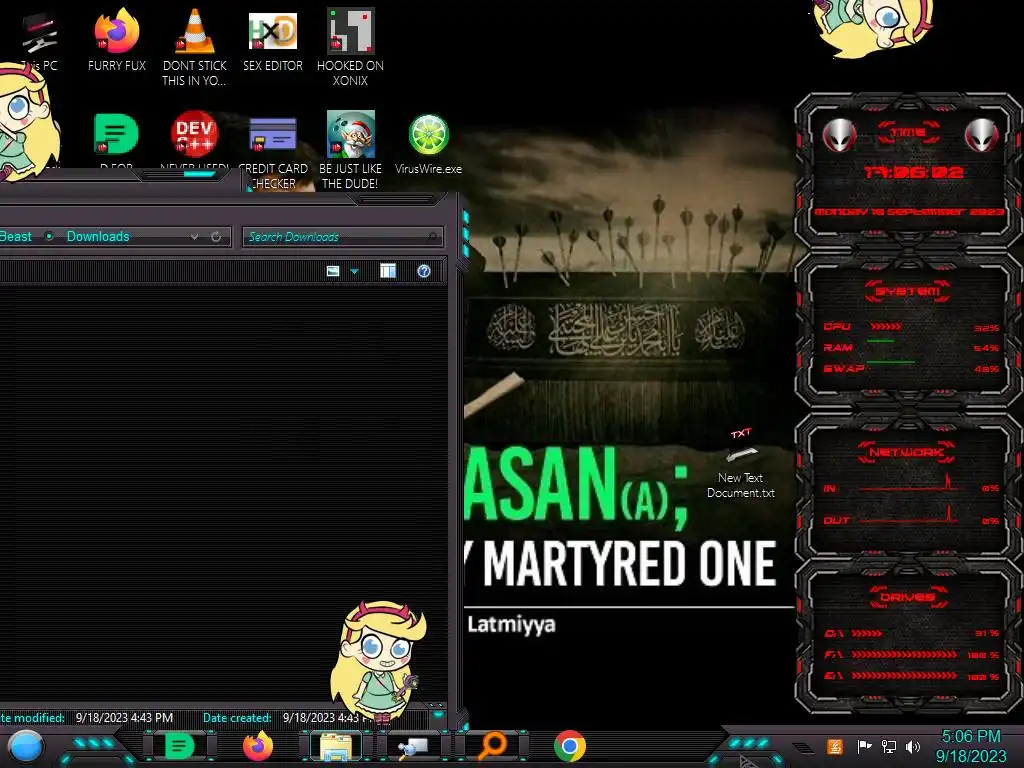Change the Explorer view layout icon

333,271
